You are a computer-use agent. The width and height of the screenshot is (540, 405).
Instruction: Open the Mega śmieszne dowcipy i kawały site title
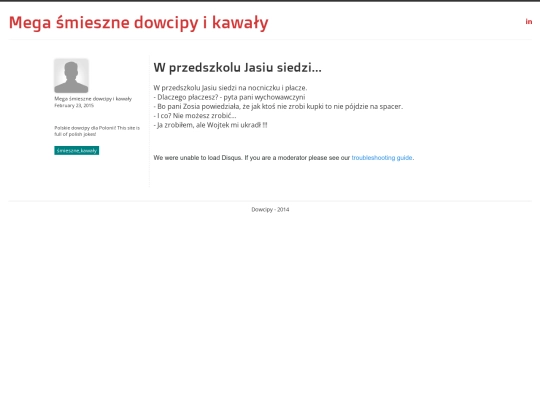(x=138, y=23)
